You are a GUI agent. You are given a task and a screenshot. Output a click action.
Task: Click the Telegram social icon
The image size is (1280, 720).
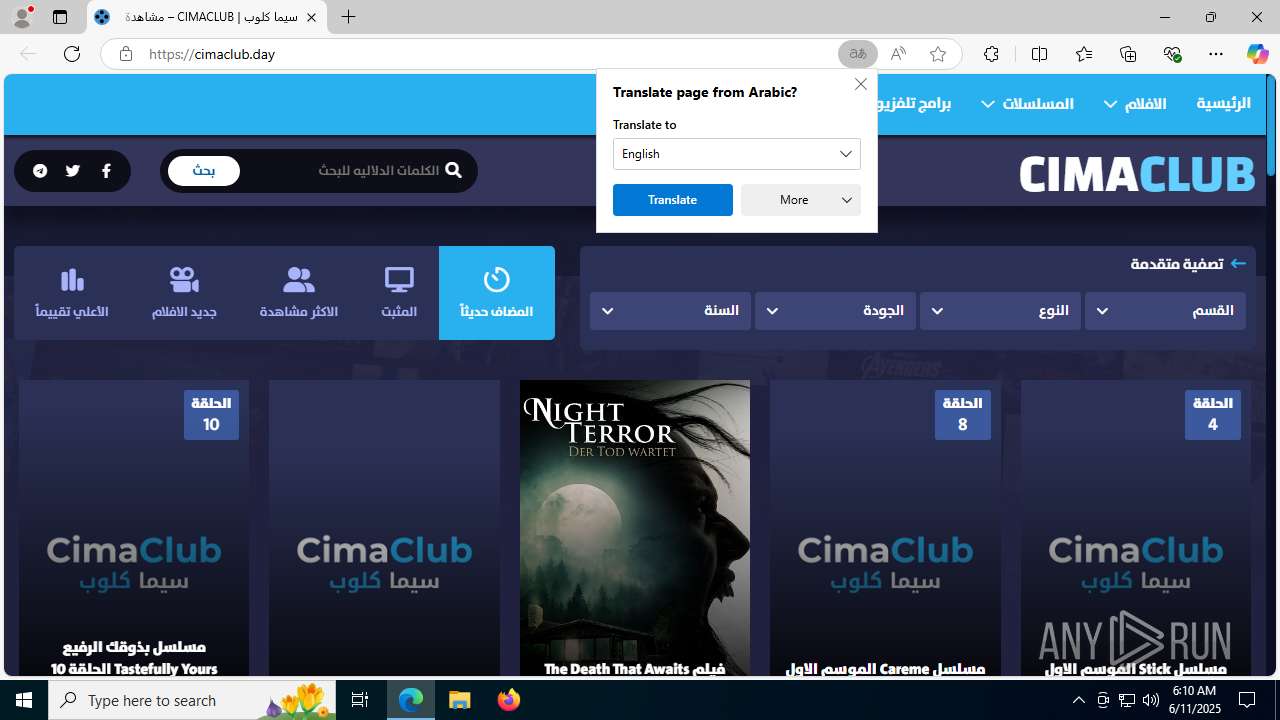coord(40,171)
